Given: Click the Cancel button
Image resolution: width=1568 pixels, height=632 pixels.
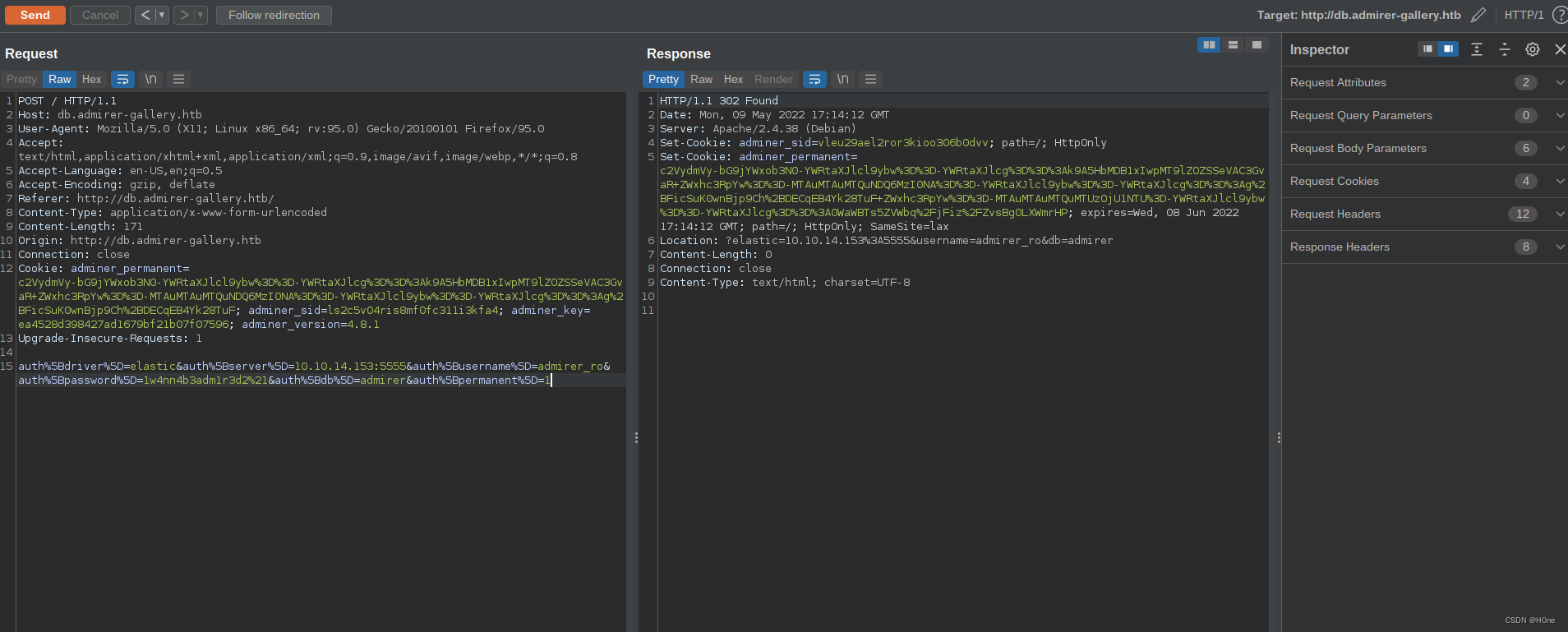Looking at the screenshot, I should coord(100,15).
